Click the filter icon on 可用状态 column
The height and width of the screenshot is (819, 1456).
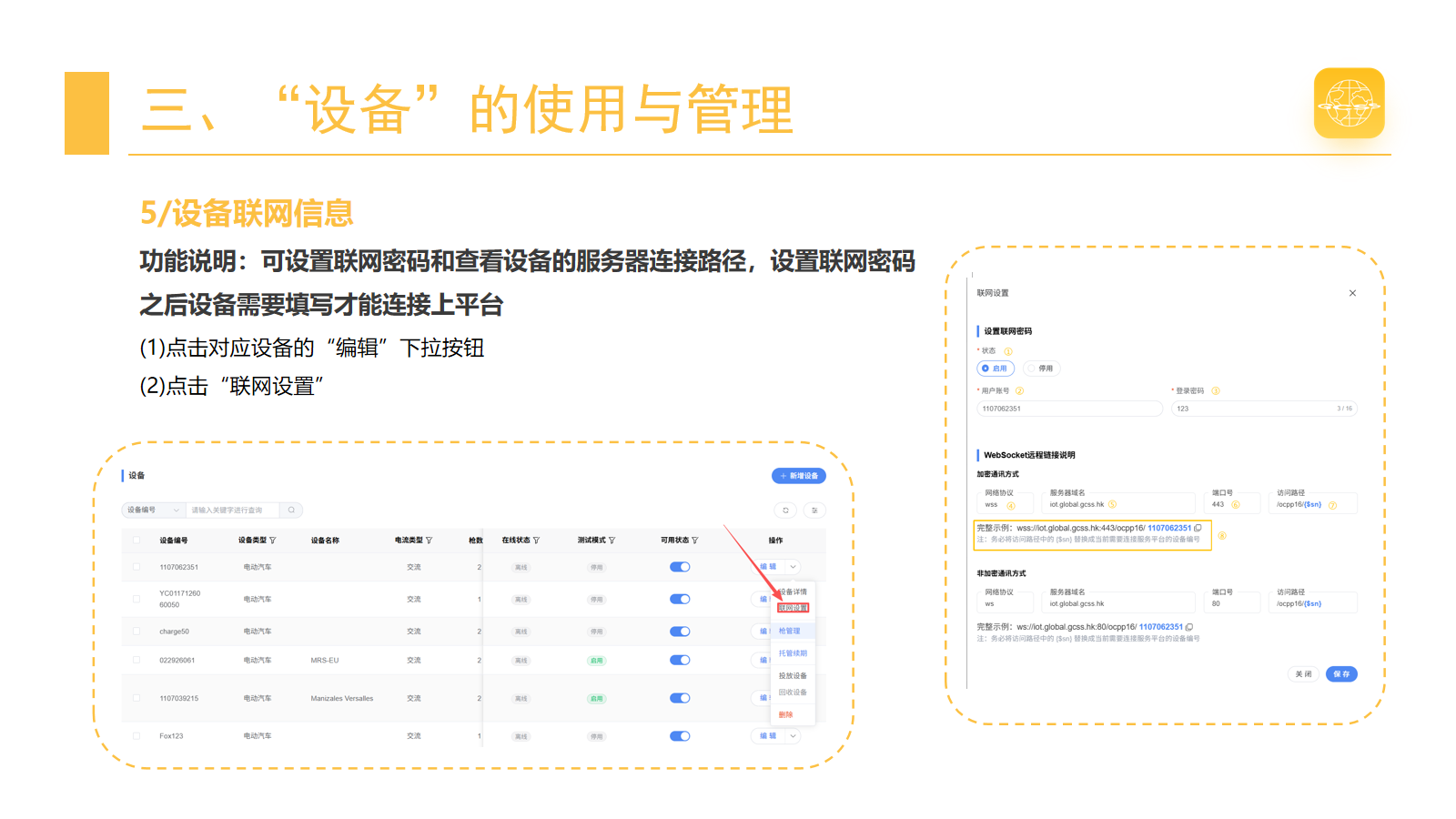click(x=694, y=541)
